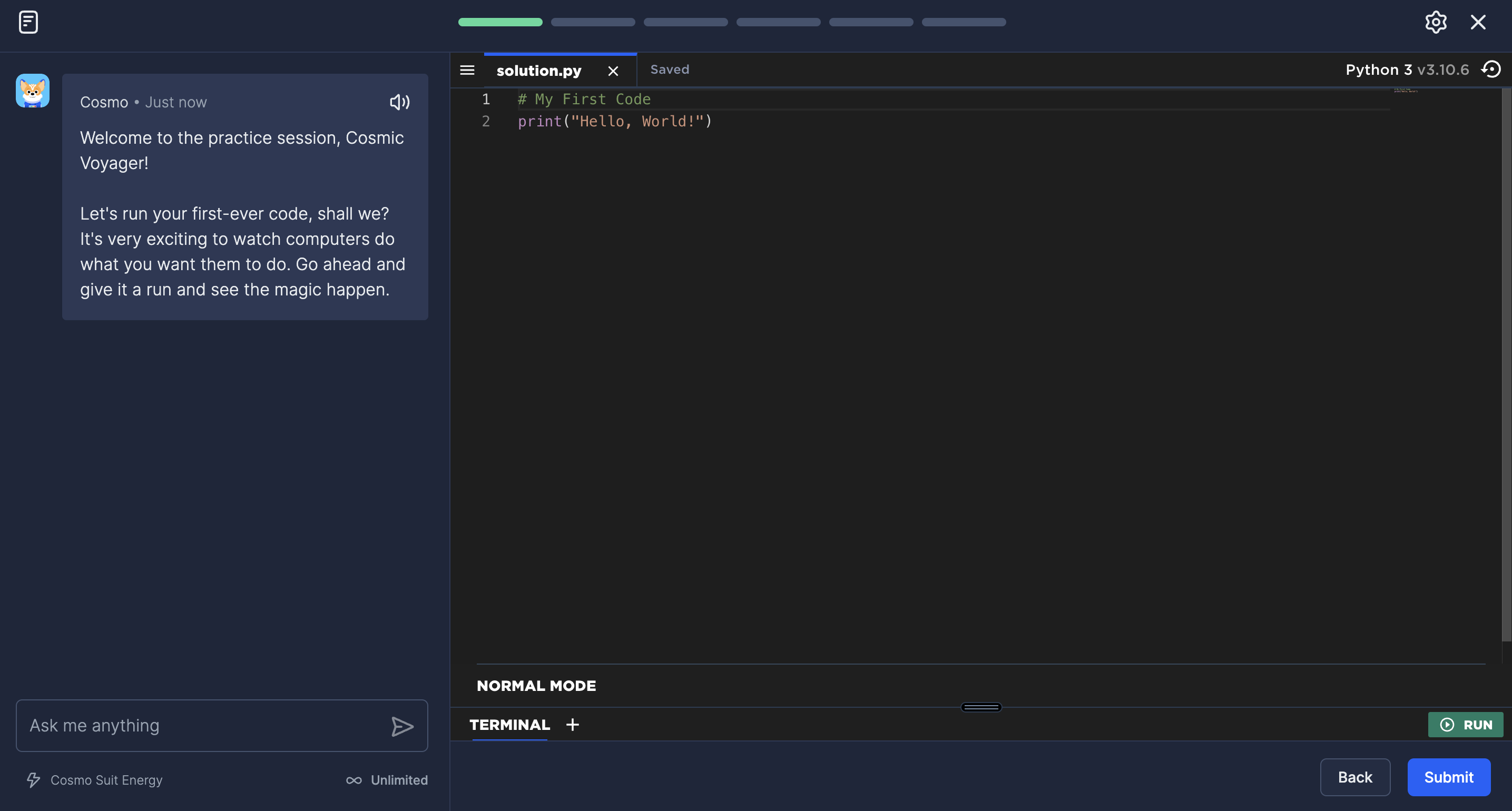The width and height of the screenshot is (1512, 811).
Task: Close the solution.py tab
Action: pyautogui.click(x=613, y=71)
